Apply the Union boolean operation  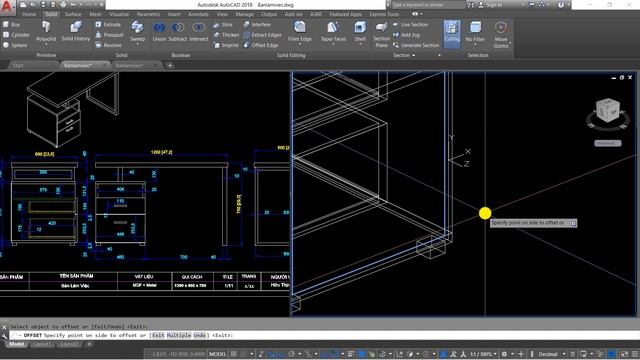coord(159,31)
